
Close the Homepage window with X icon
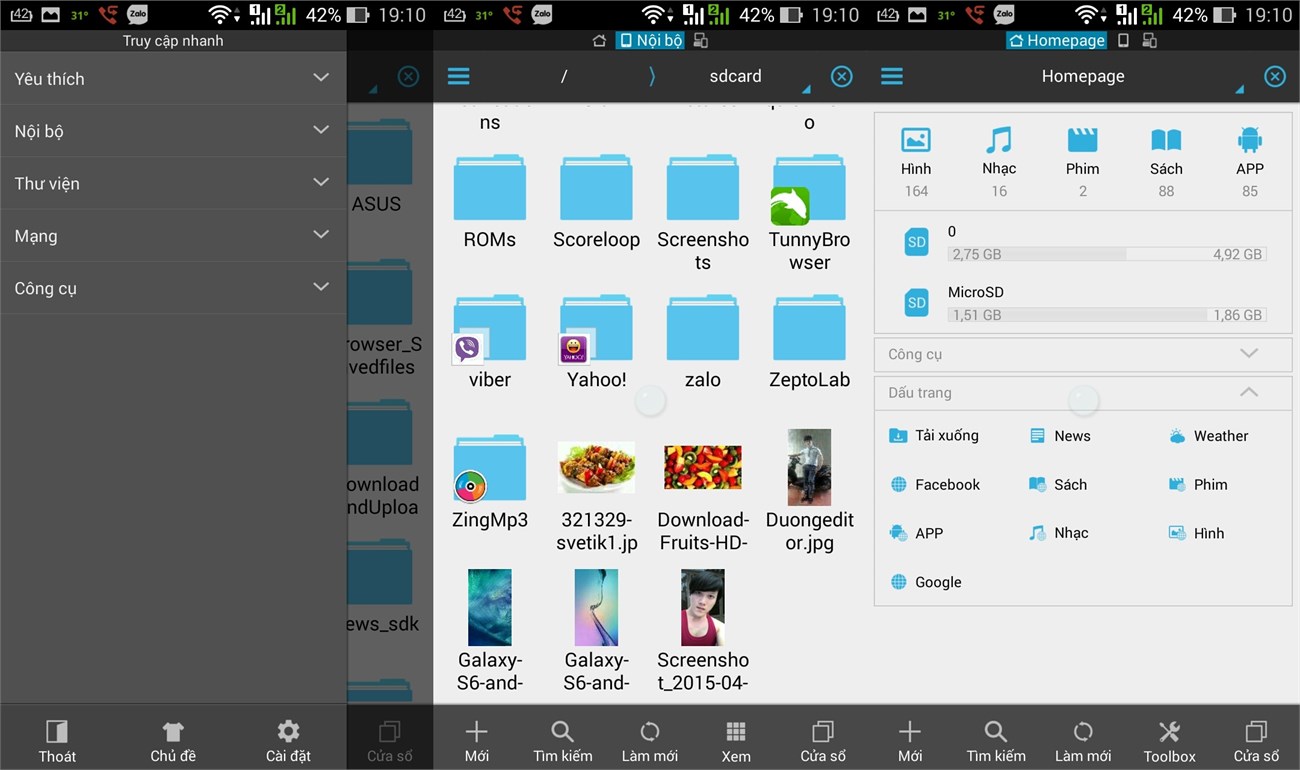[1274, 76]
